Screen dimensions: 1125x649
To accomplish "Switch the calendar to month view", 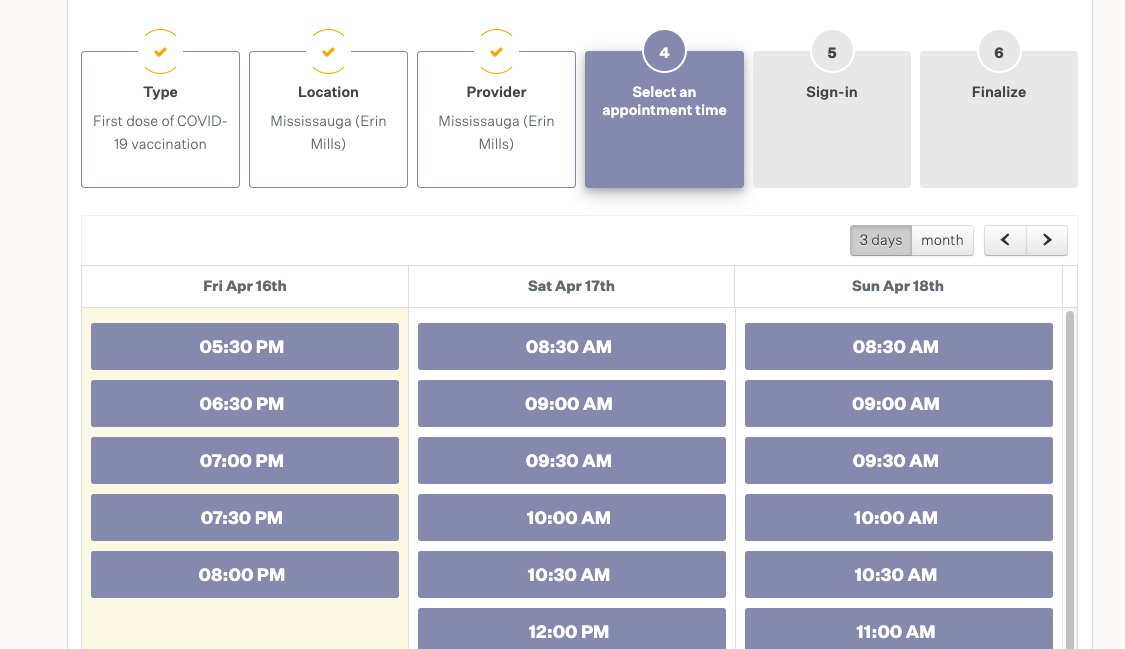I will click(942, 240).
